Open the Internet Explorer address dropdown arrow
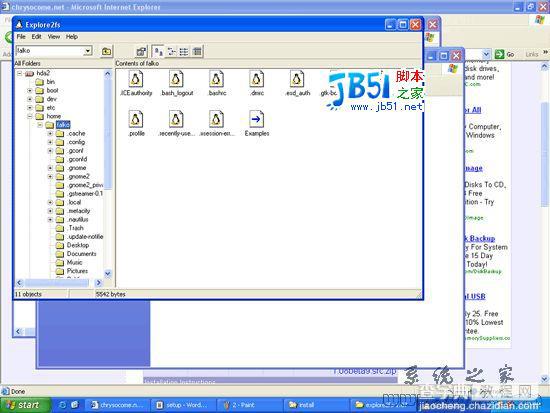 pos(486,54)
